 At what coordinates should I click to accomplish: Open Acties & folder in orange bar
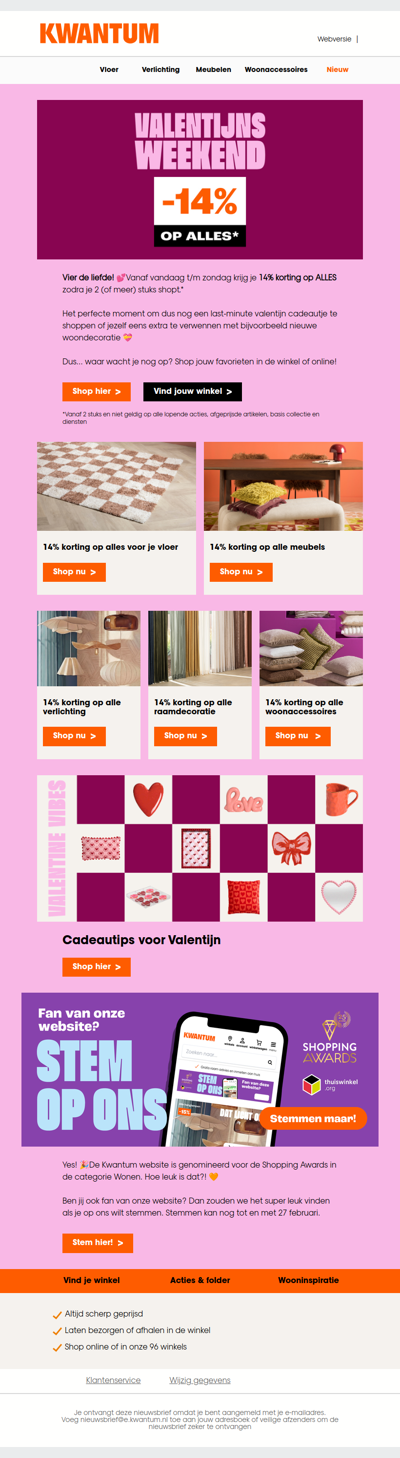tap(200, 1280)
